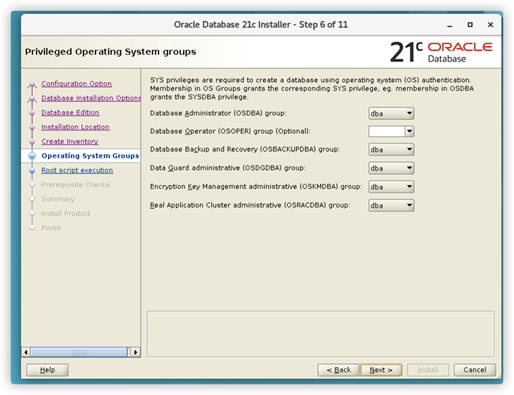This screenshot has height=395, width=514.
Task: Go to Database Installation Options step
Action: [91, 98]
